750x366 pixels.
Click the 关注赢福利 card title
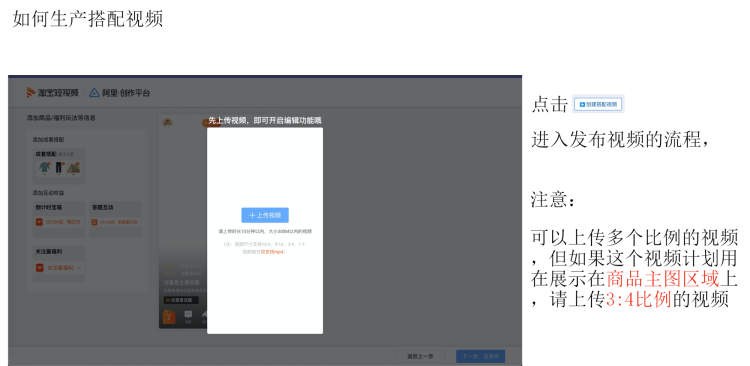click(x=49, y=252)
